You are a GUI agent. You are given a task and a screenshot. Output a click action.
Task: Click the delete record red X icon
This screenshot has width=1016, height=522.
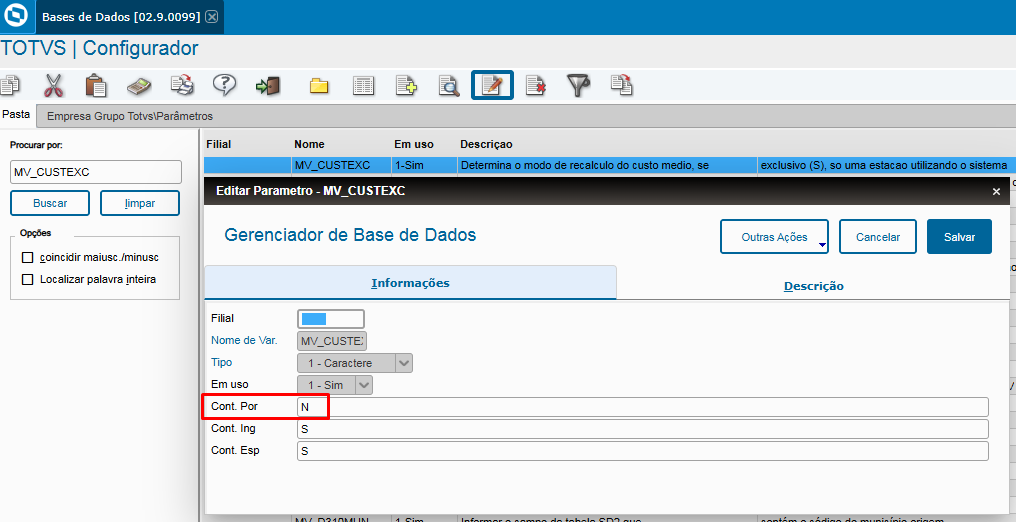(x=535, y=85)
